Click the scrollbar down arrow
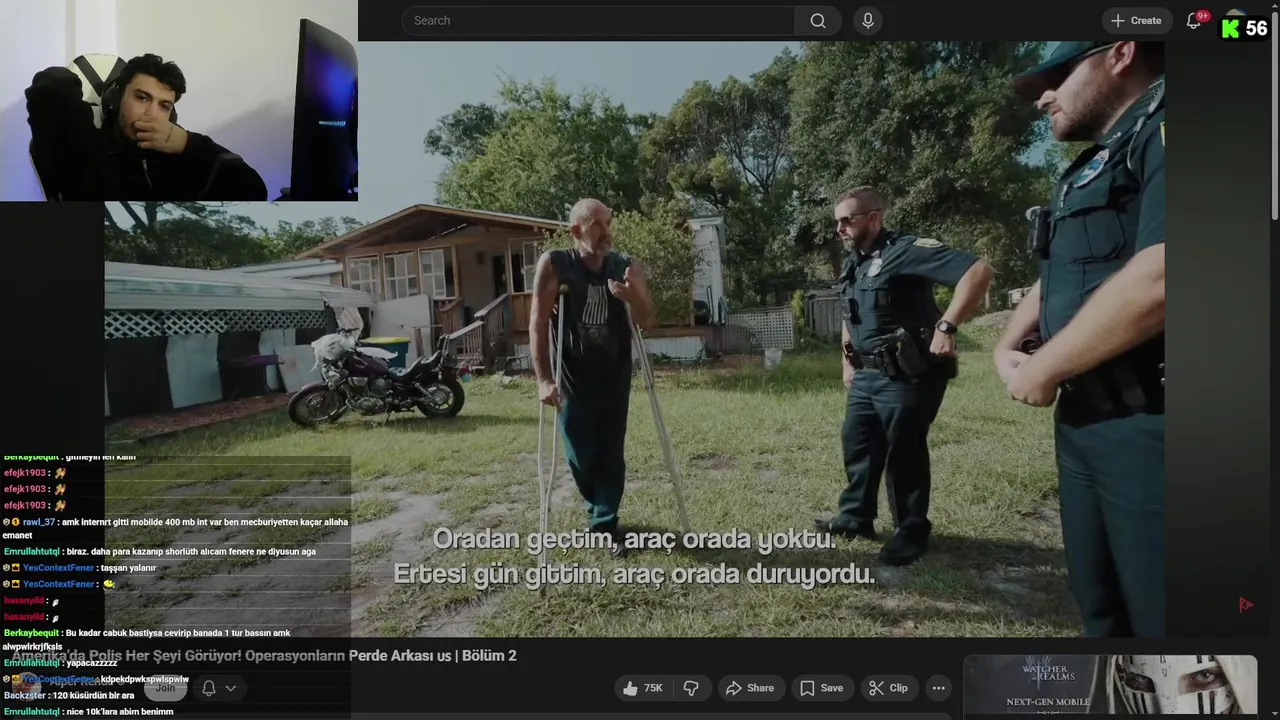The height and width of the screenshot is (720, 1280). click(x=1274, y=713)
